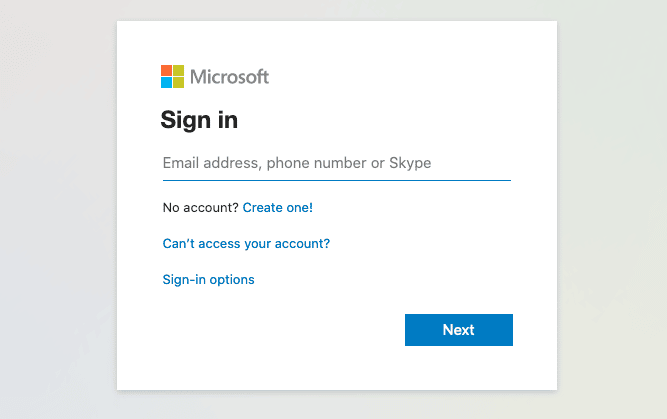Open the Sign-in options link
Image resolution: width=667 pixels, height=419 pixels.
(208, 279)
